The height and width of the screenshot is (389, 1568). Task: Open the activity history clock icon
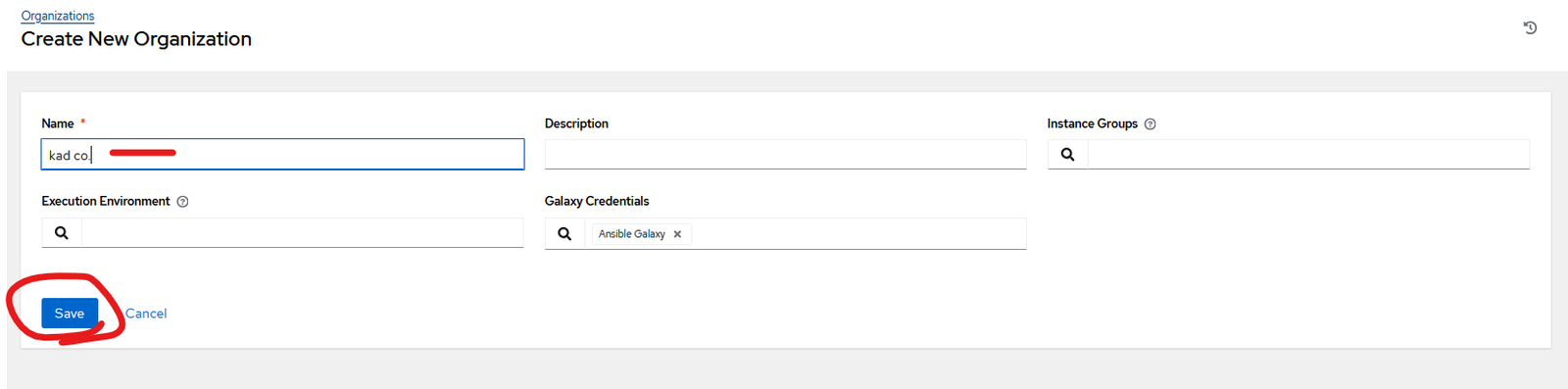[x=1530, y=27]
